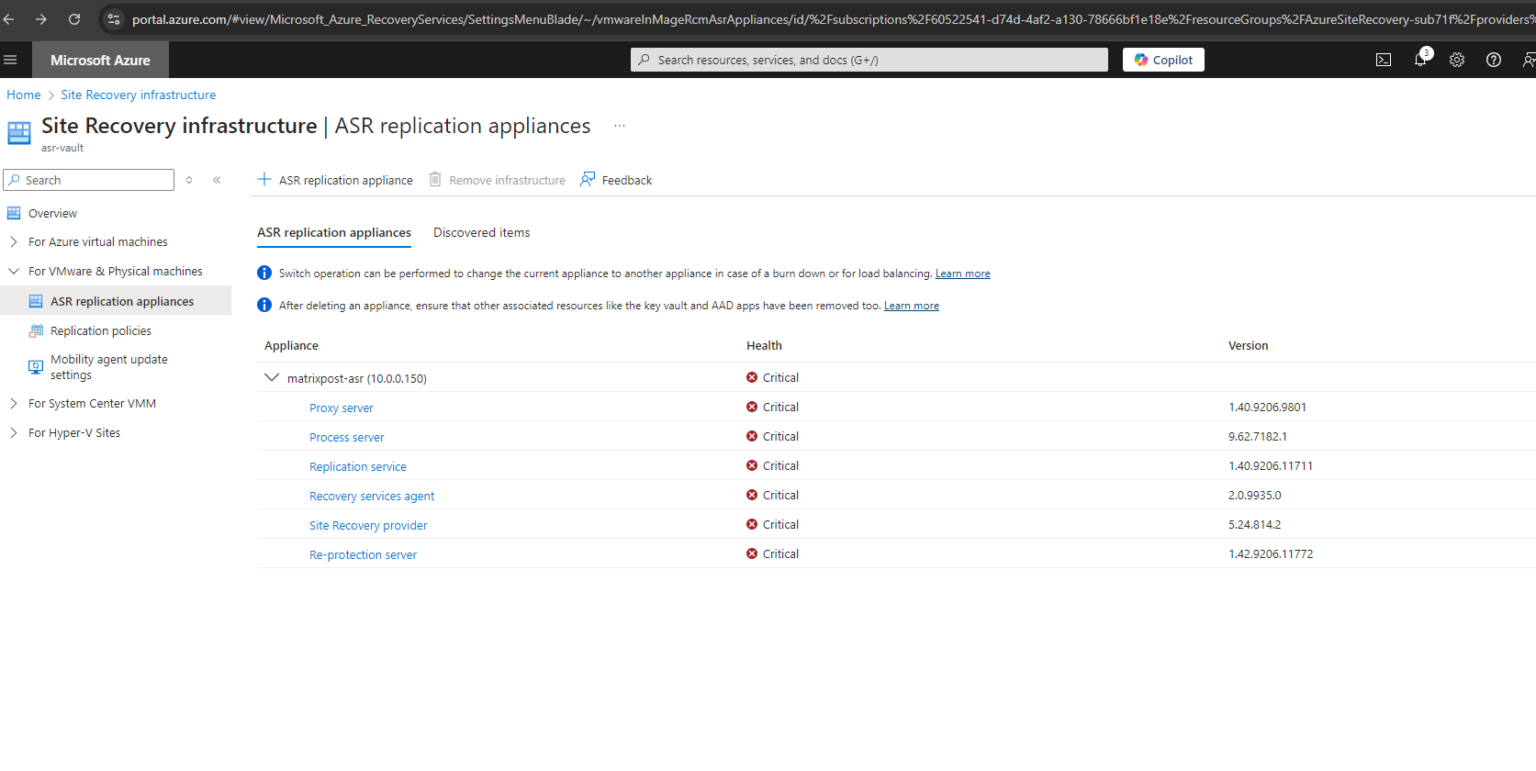Collapse the sidebar with the double chevron
Viewport: 1536px width, 771px height.
coord(217,180)
